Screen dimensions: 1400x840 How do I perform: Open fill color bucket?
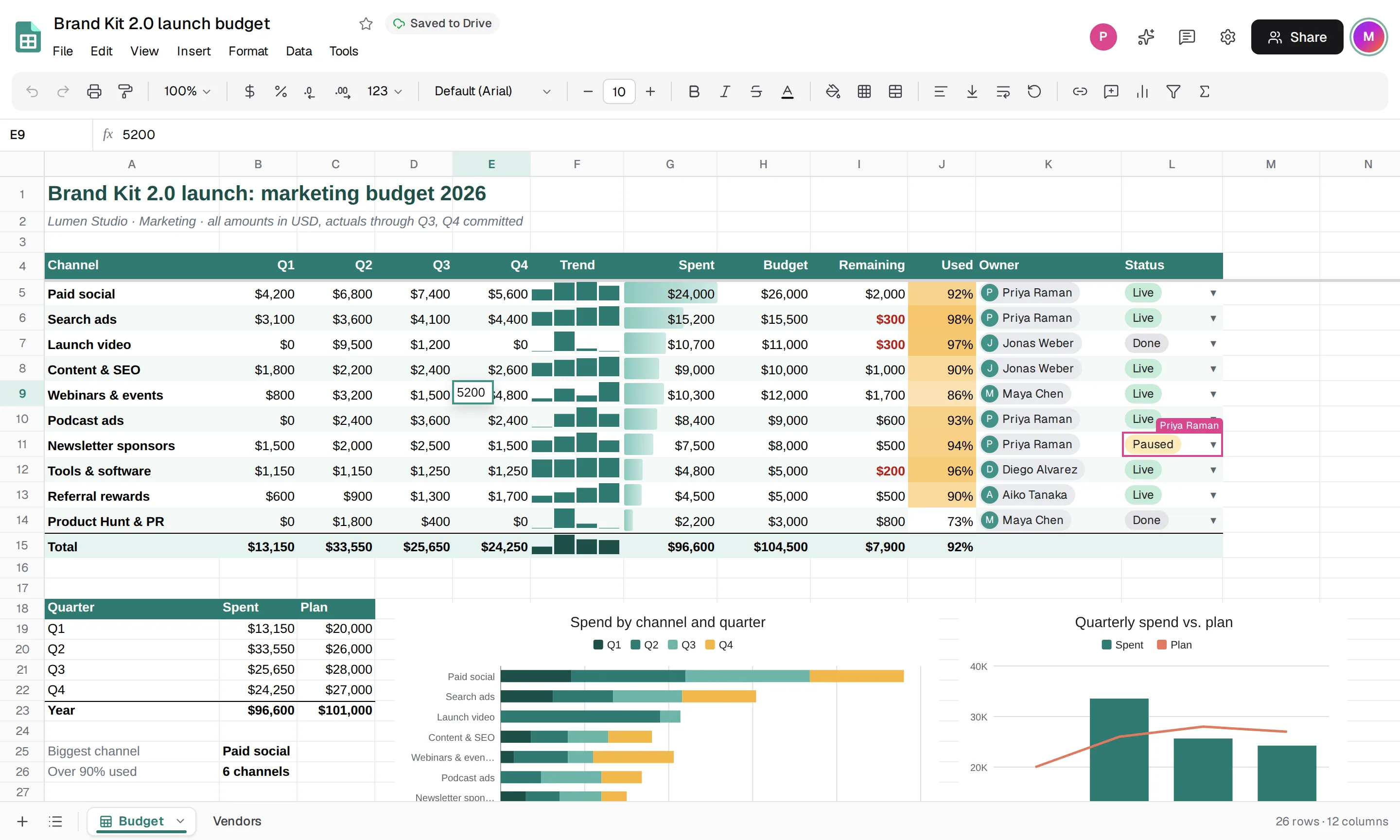click(x=833, y=91)
